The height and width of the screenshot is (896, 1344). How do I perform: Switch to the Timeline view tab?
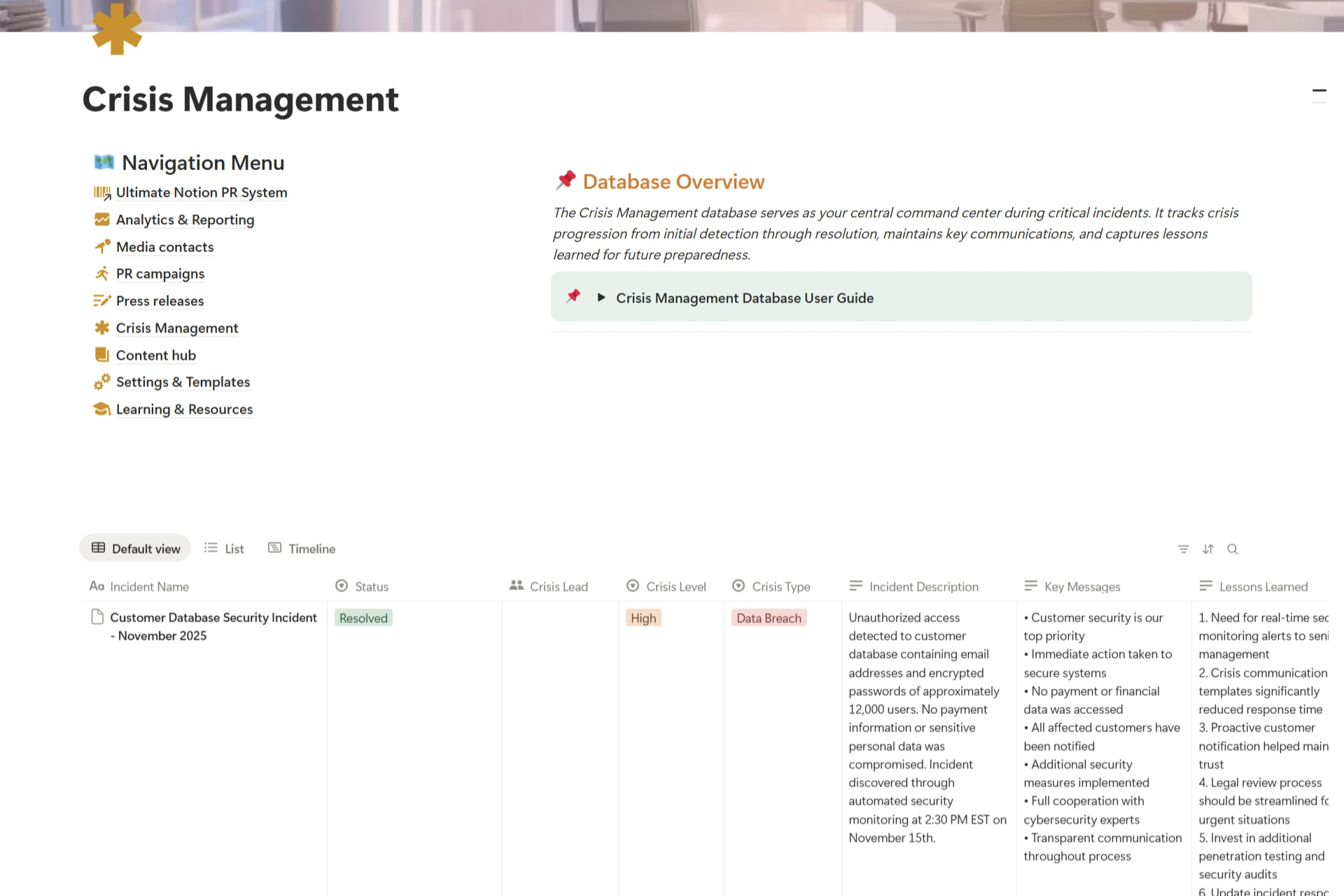[x=302, y=549]
